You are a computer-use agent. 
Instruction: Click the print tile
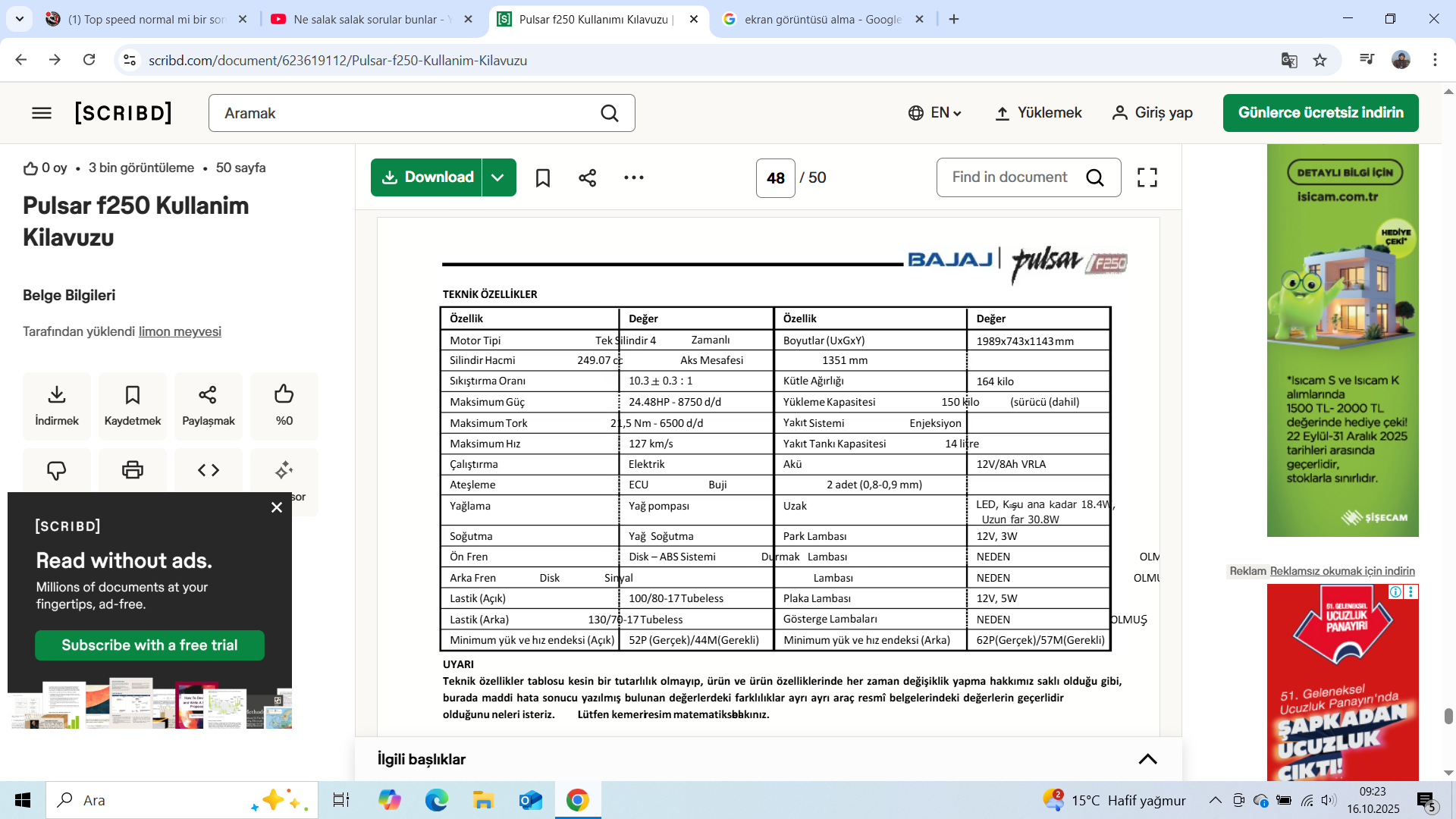(133, 470)
